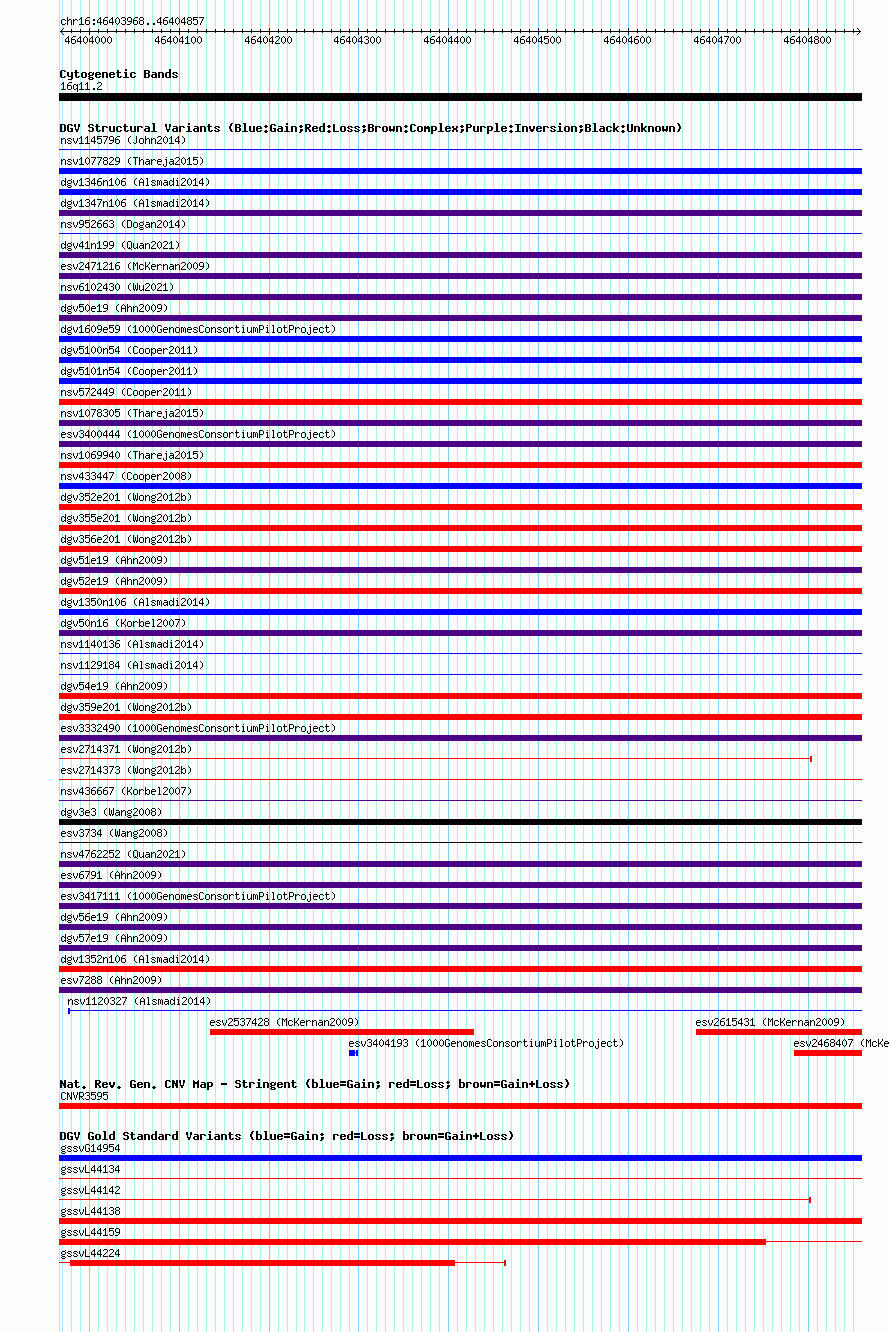Open dgv1609e59 1000GenomesConsortiumPilotProject variant
The image size is (890, 1332).
[198, 329]
